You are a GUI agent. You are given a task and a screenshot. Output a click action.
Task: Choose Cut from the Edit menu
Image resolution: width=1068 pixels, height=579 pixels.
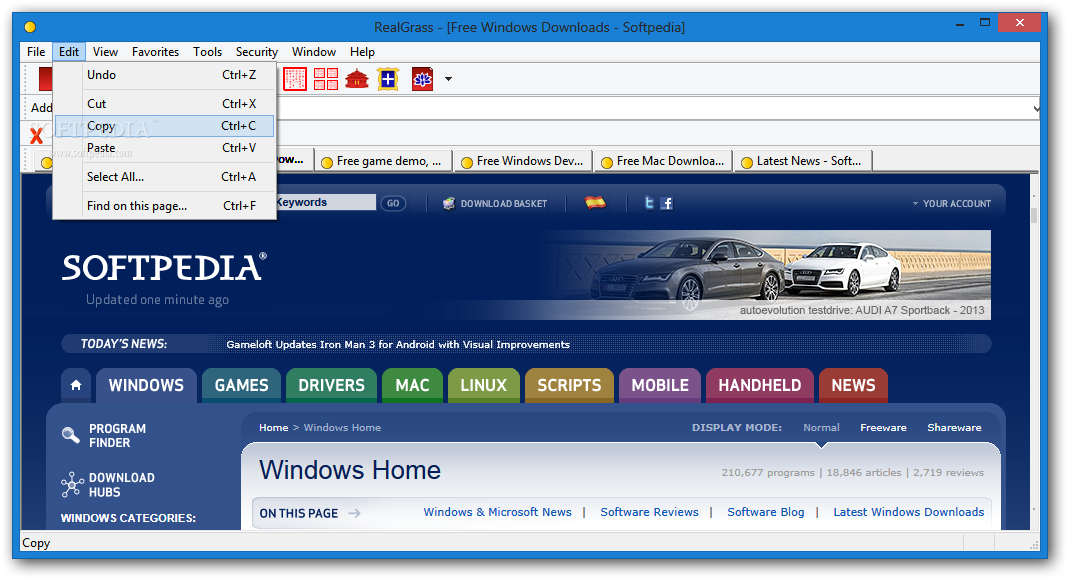(164, 104)
